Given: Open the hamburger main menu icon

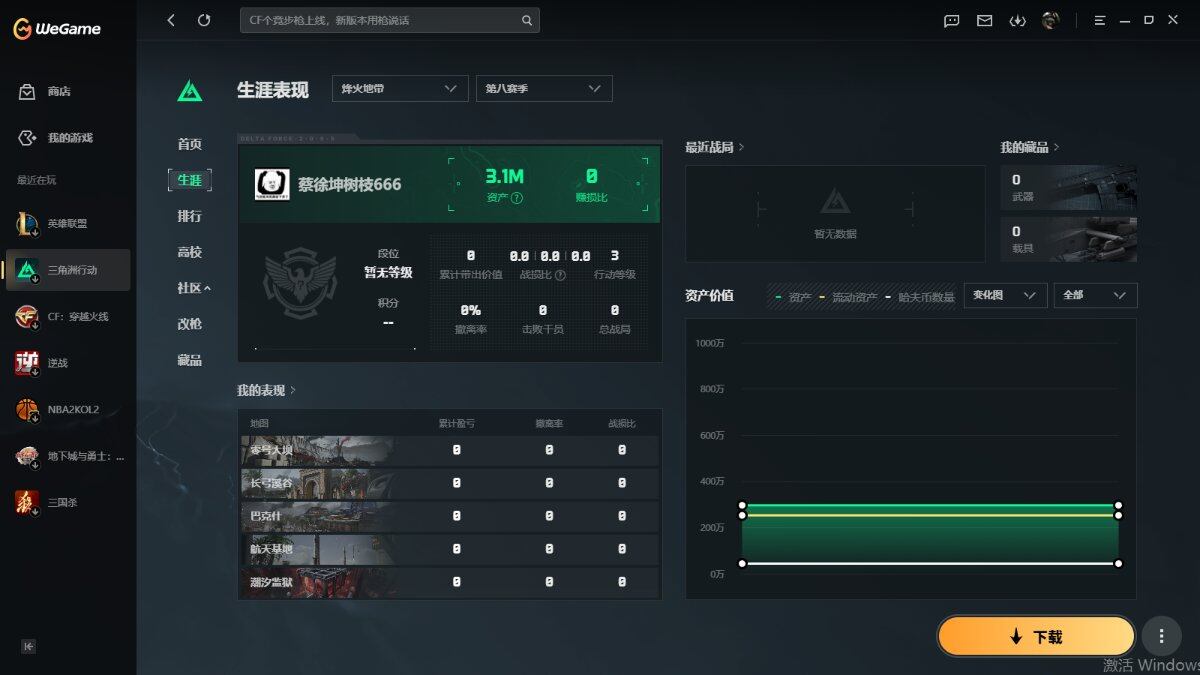Looking at the screenshot, I should point(1100,20).
